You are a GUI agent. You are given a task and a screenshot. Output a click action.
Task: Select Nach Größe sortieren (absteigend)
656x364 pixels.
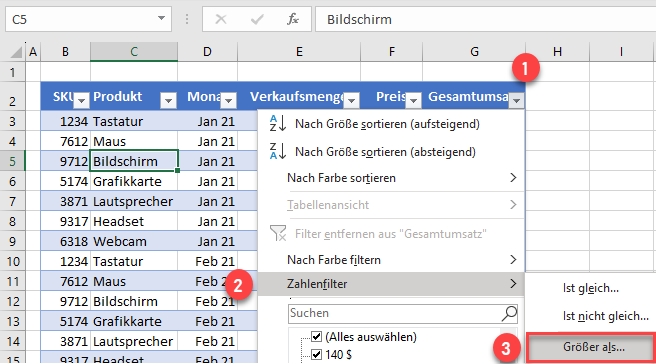[x=391, y=151]
